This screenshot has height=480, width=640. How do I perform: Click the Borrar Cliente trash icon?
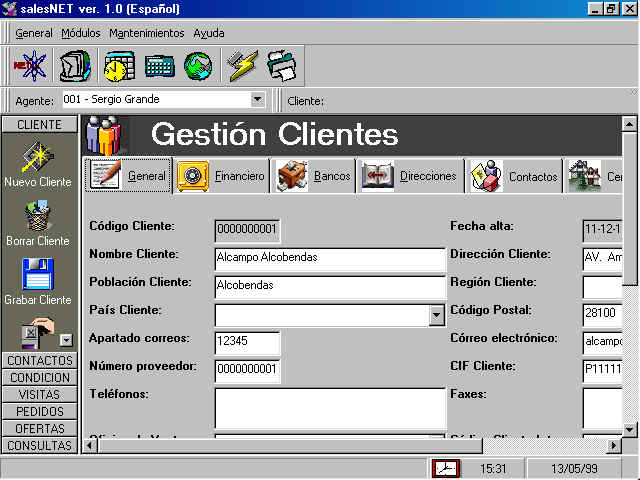pos(38,216)
